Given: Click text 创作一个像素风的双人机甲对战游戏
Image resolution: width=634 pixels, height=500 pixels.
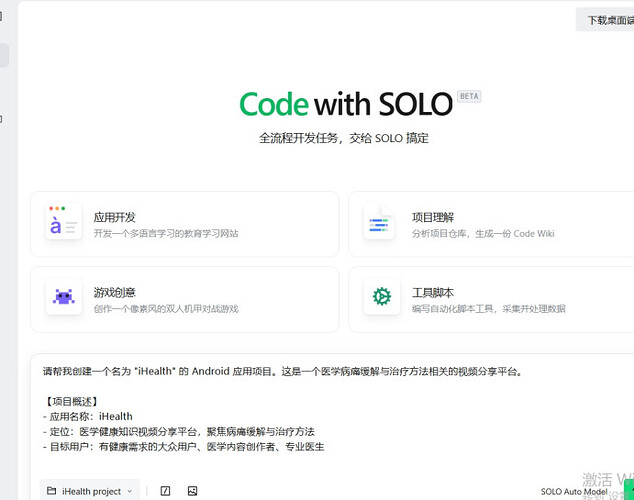Looking at the screenshot, I should 166,309.
